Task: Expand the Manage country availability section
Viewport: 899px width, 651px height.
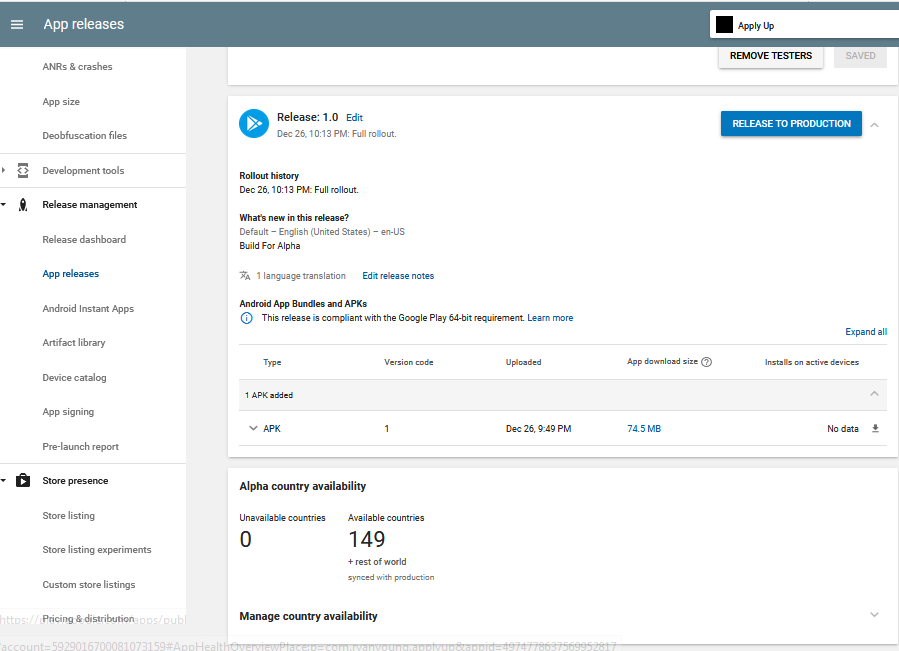Action: (874, 616)
